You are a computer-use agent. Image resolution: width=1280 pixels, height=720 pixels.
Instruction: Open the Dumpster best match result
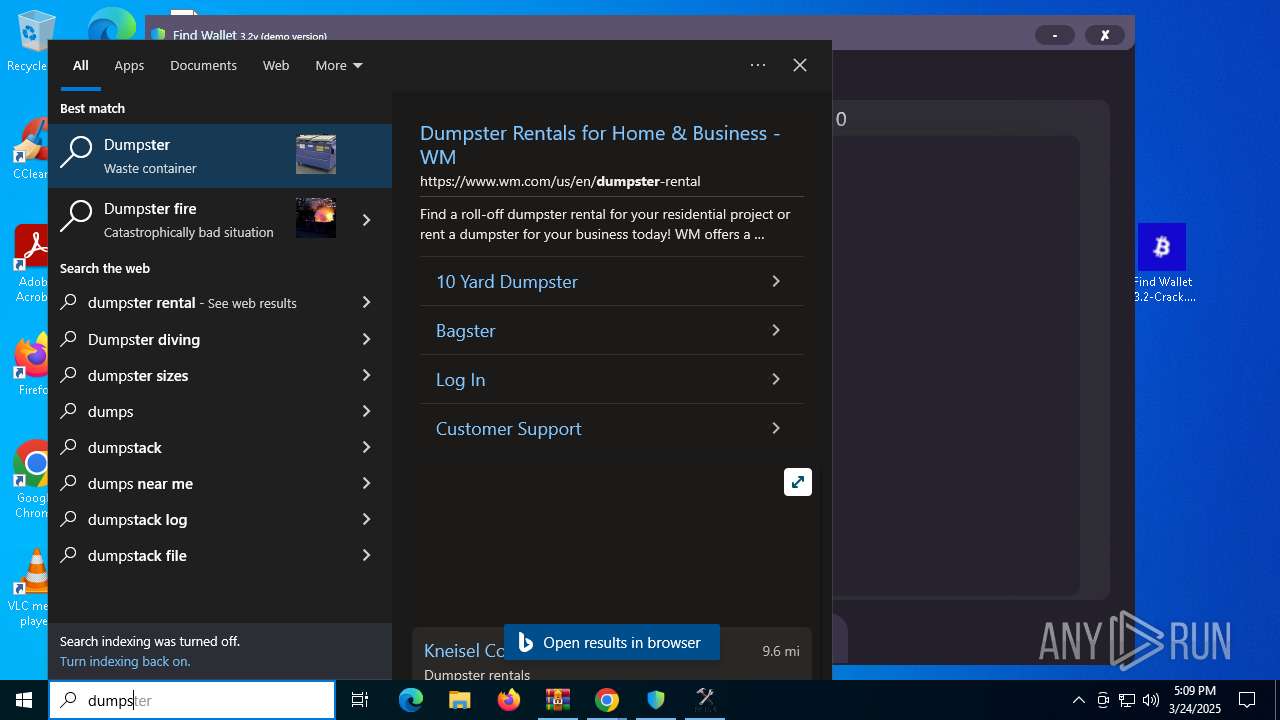tap(220, 156)
